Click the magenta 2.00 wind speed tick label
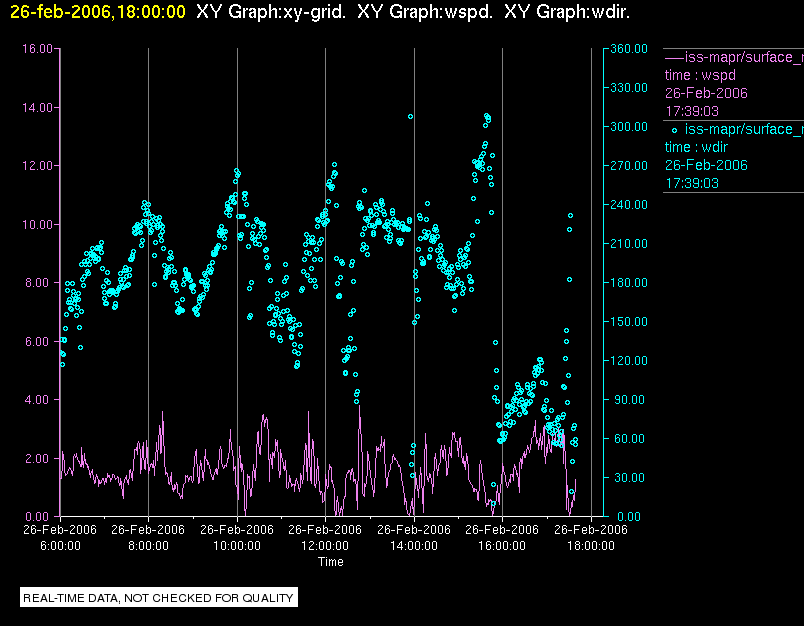The height and width of the screenshot is (626, 804). pos(39,458)
